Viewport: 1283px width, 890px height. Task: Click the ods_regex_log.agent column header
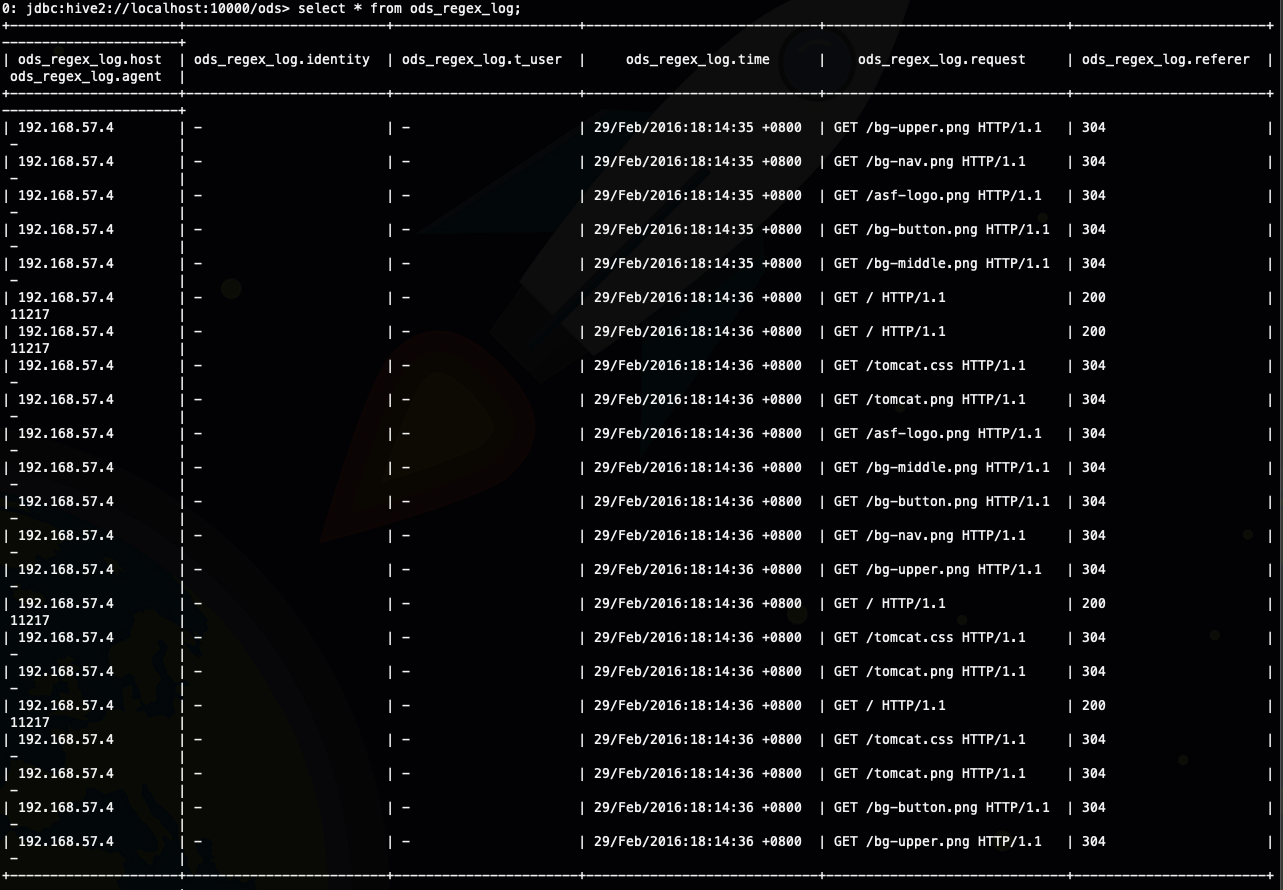(x=85, y=77)
